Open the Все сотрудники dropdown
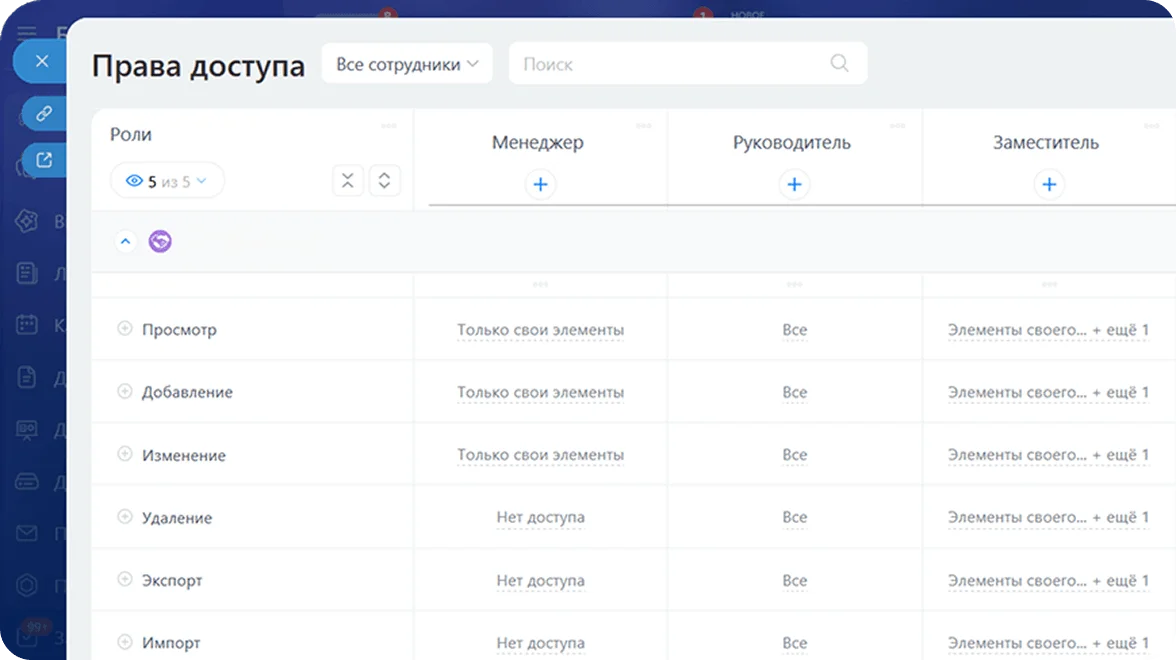1176x660 pixels. (407, 64)
